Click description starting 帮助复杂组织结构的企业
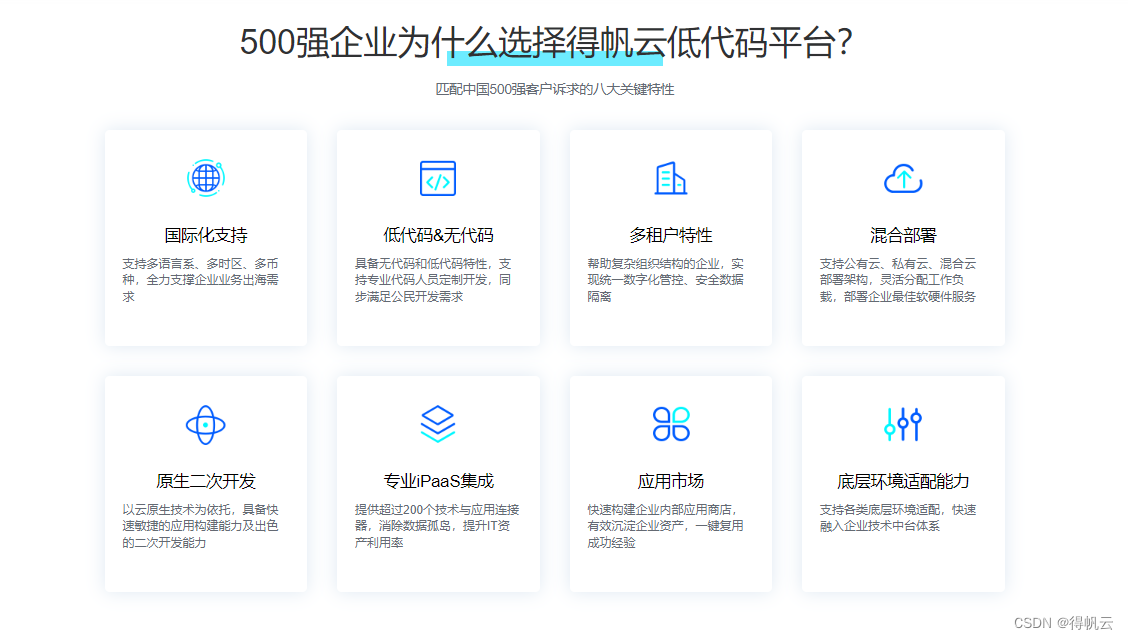Viewport: 1128px width, 639px height. [x=665, y=280]
